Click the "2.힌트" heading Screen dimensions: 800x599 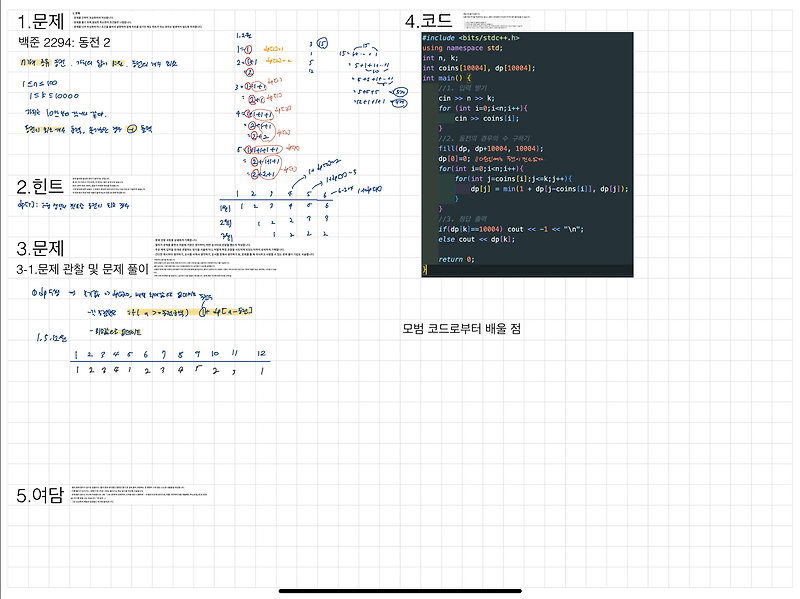[40, 187]
